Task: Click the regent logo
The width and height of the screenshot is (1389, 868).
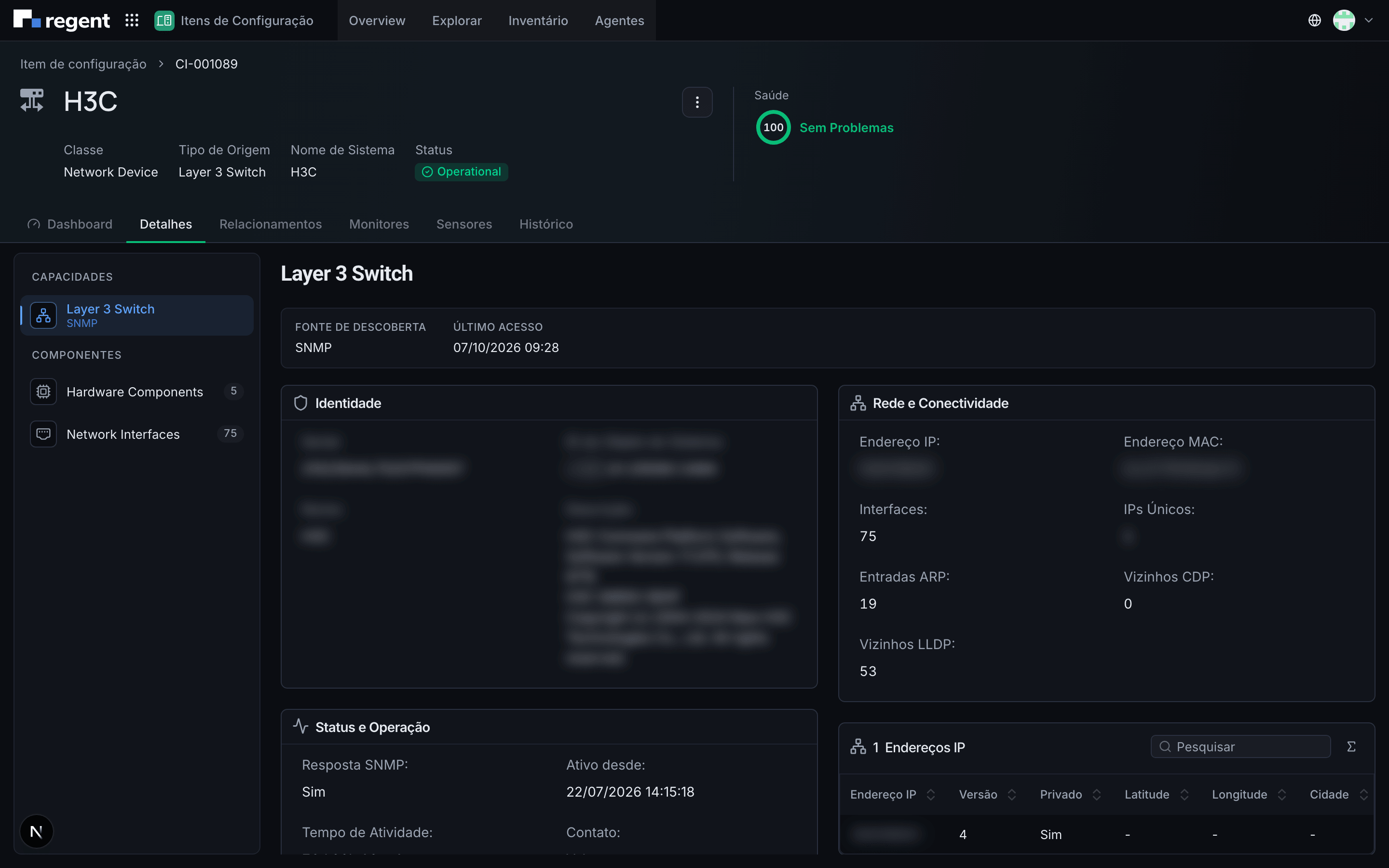Action: [x=61, y=21]
